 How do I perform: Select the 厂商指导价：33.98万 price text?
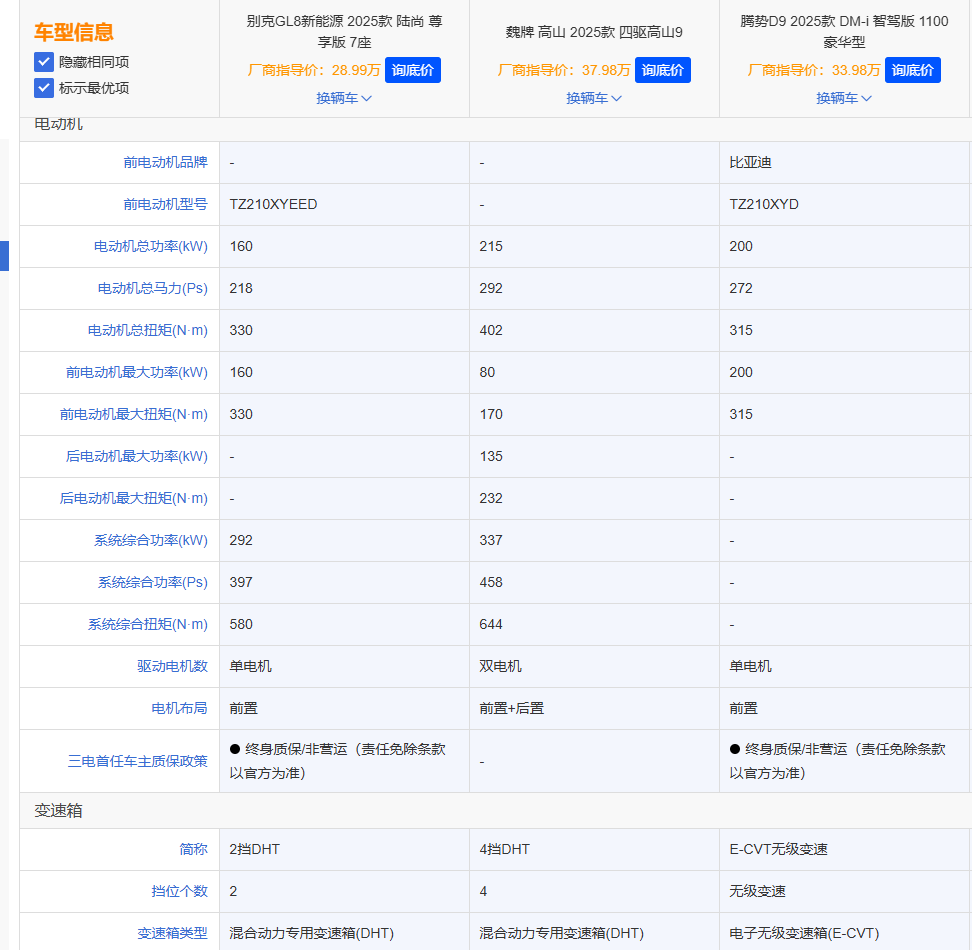813,70
